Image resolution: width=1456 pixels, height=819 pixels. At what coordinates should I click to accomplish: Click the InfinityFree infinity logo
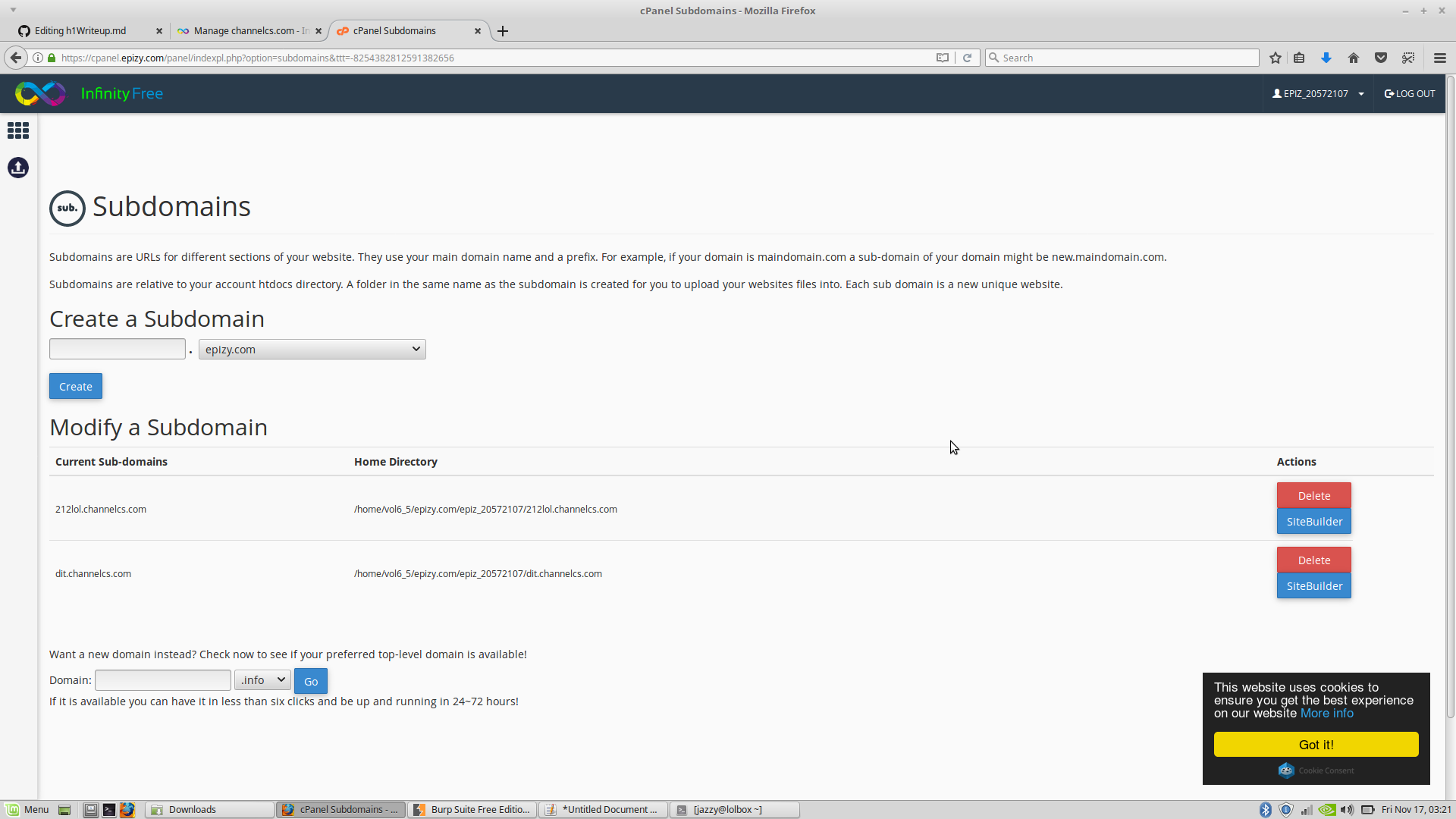coord(40,93)
